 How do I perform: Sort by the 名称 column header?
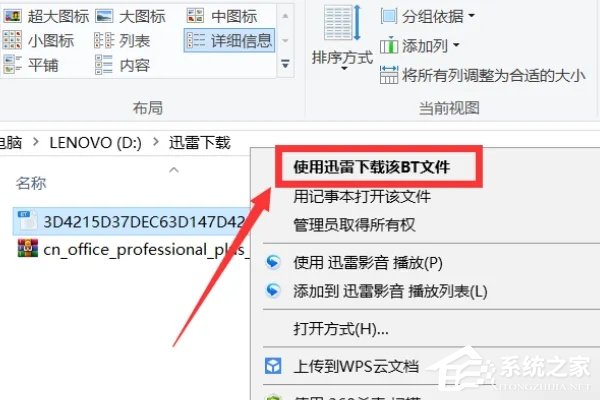point(31,183)
